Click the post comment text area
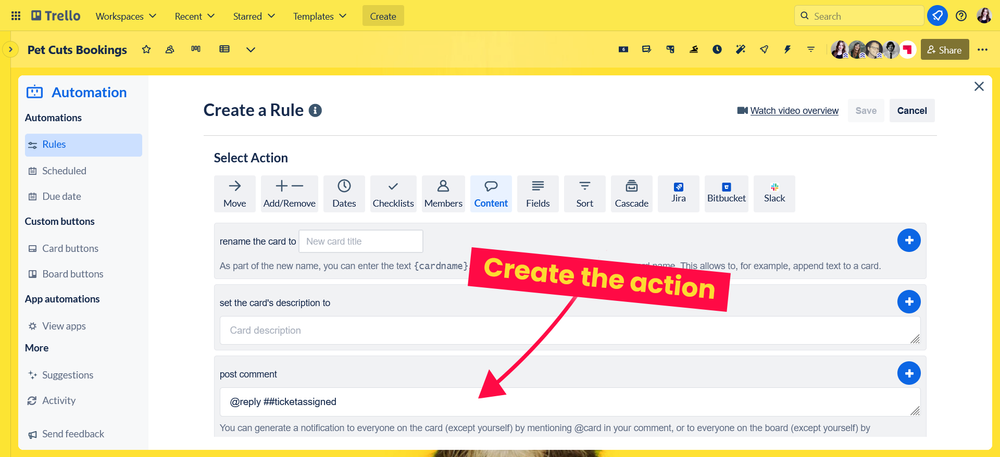 coord(570,402)
